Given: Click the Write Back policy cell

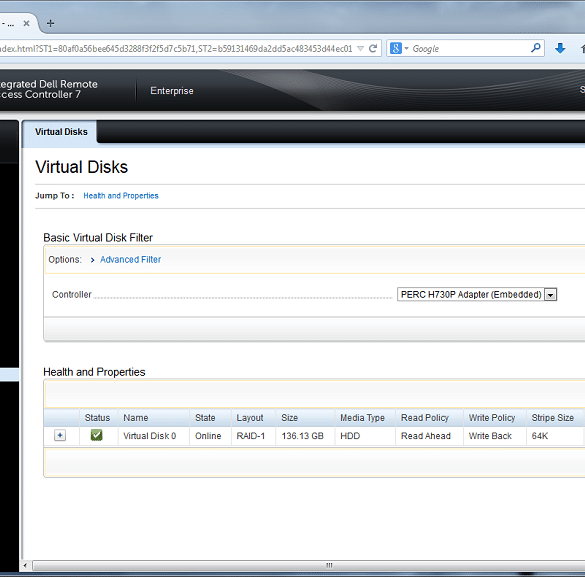Looking at the screenshot, I should coord(490,436).
